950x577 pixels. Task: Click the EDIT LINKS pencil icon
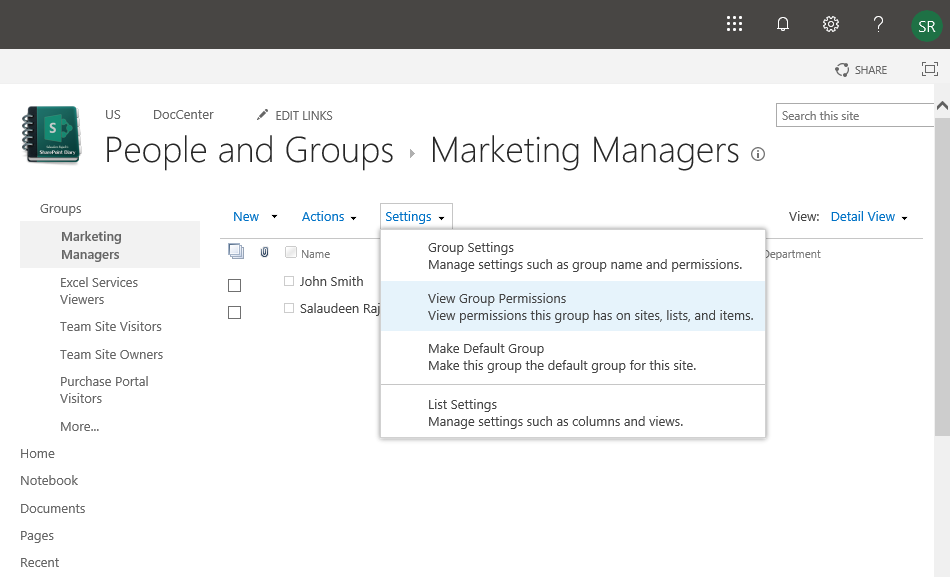coord(263,115)
